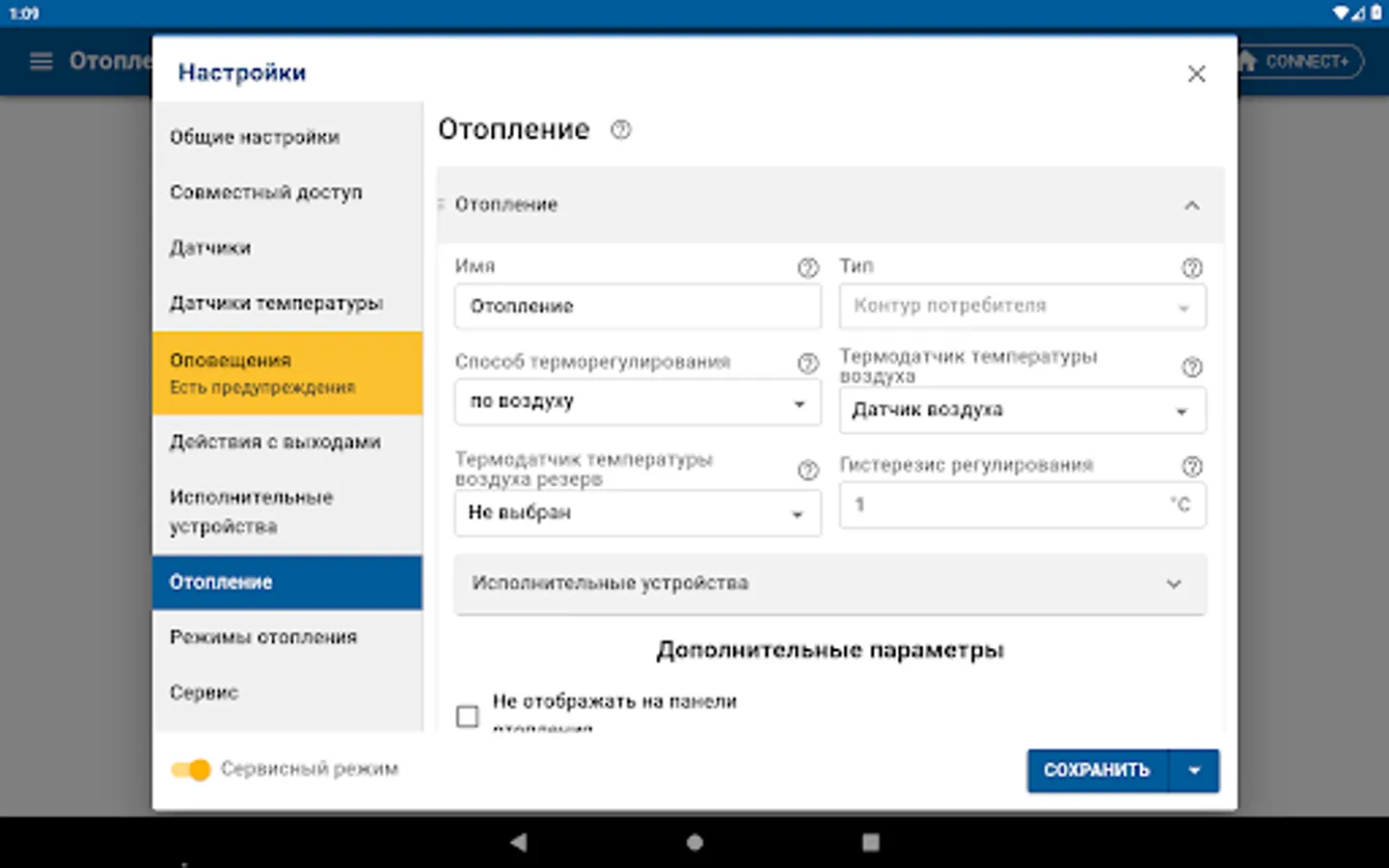
Task: Open Датчики in the sidebar
Action: [x=287, y=248]
